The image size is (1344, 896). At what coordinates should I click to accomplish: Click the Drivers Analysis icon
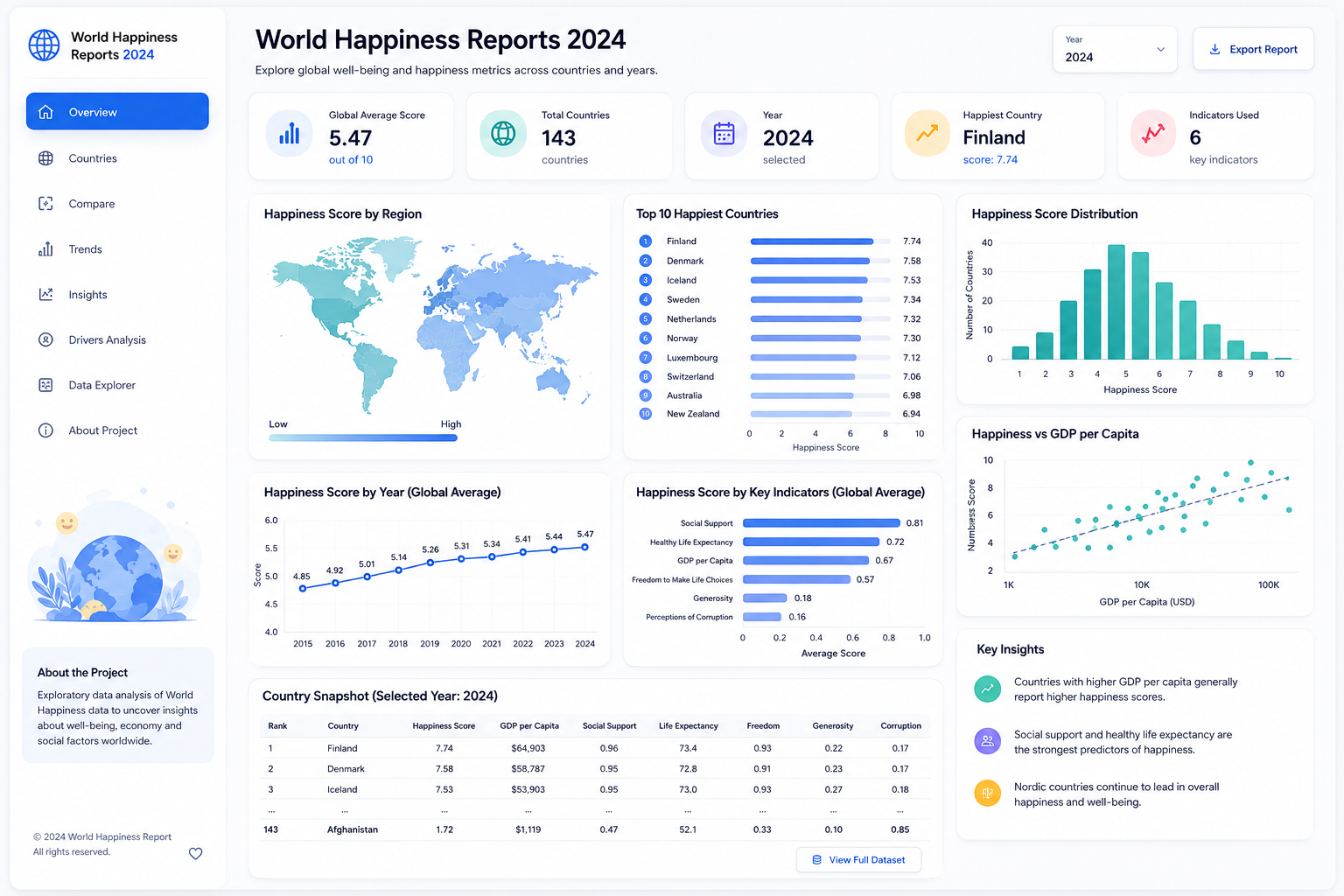coord(45,339)
